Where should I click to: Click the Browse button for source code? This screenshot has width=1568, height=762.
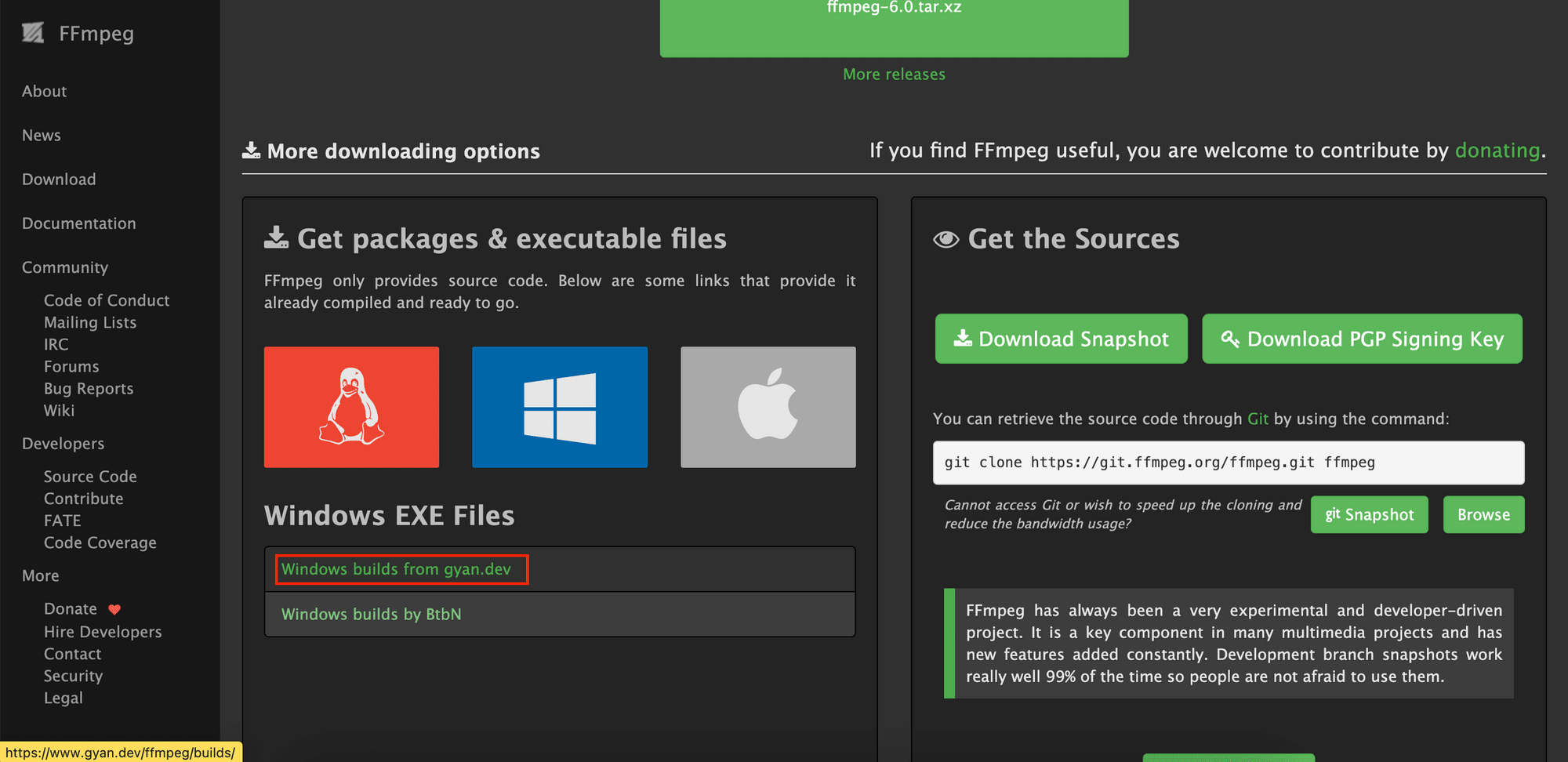point(1483,514)
